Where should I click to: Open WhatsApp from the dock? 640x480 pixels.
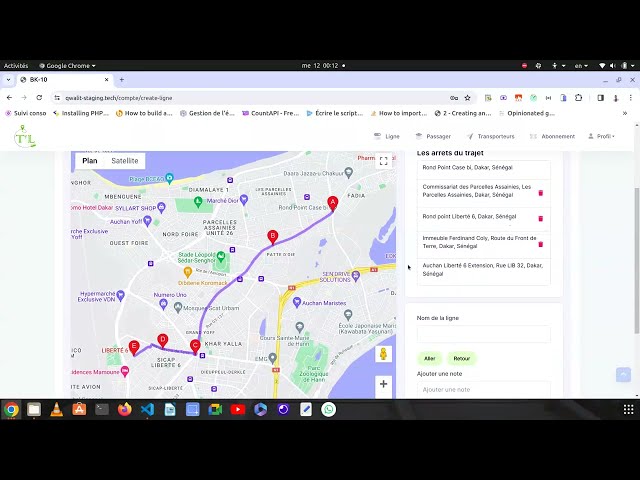(329, 409)
